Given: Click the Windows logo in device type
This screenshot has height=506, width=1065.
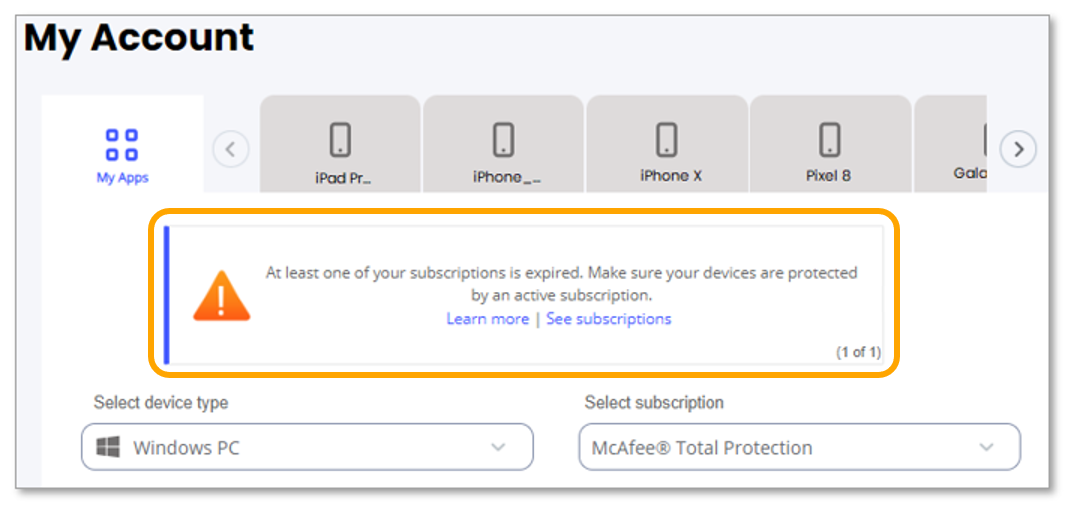Looking at the screenshot, I should pyautogui.click(x=109, y=448).
